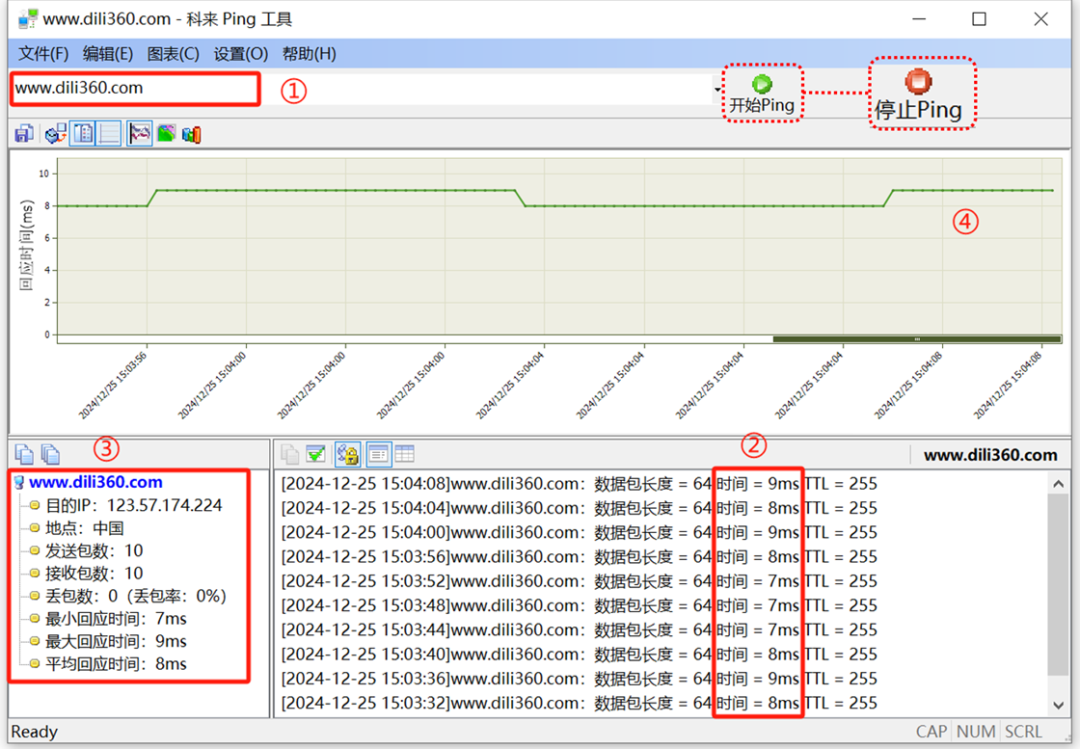Click the chart's horizontal time scrollbar
1080x749 pixels.
pos(916,339)
